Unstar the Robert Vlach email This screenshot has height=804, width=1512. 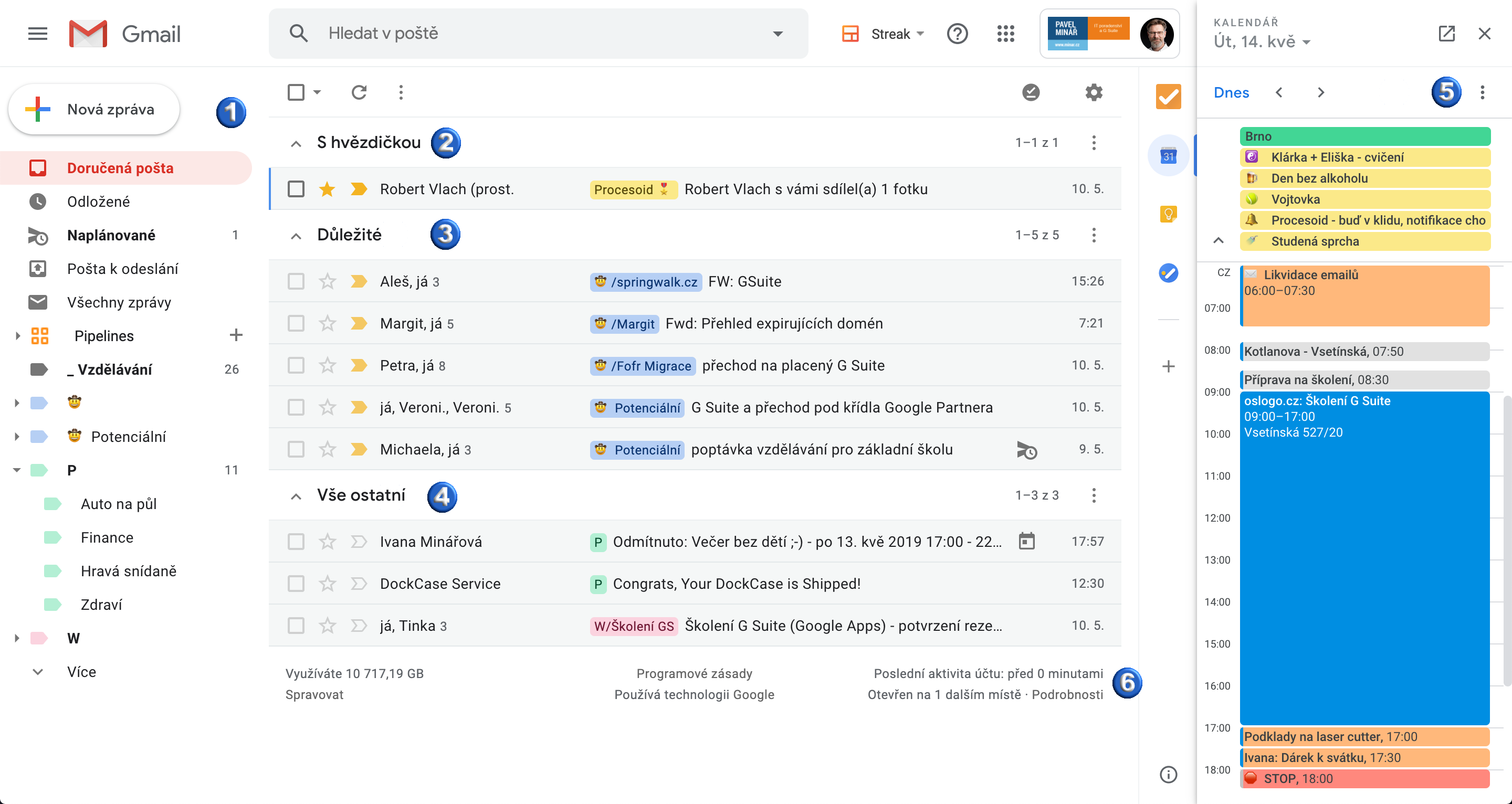coord(327,189)
